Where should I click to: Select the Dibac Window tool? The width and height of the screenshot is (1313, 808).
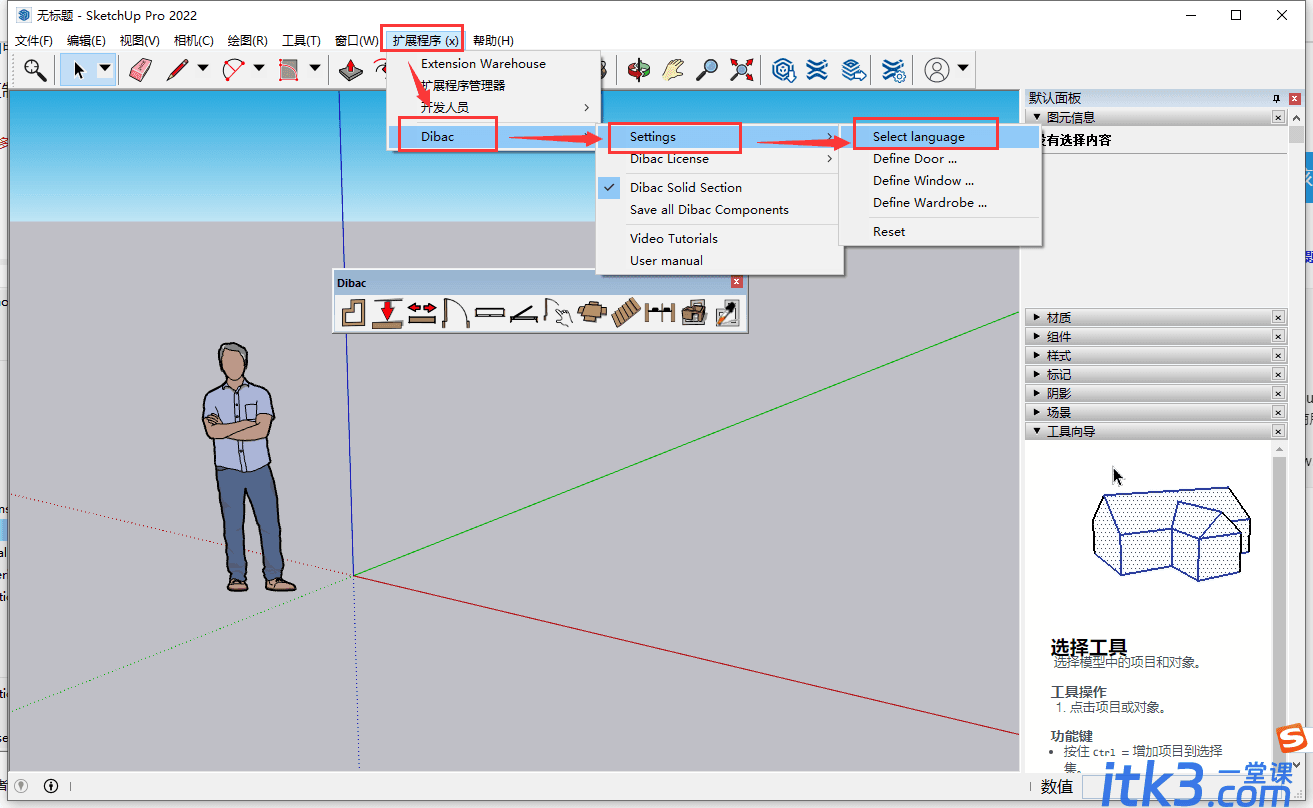[x=490, y=314]
